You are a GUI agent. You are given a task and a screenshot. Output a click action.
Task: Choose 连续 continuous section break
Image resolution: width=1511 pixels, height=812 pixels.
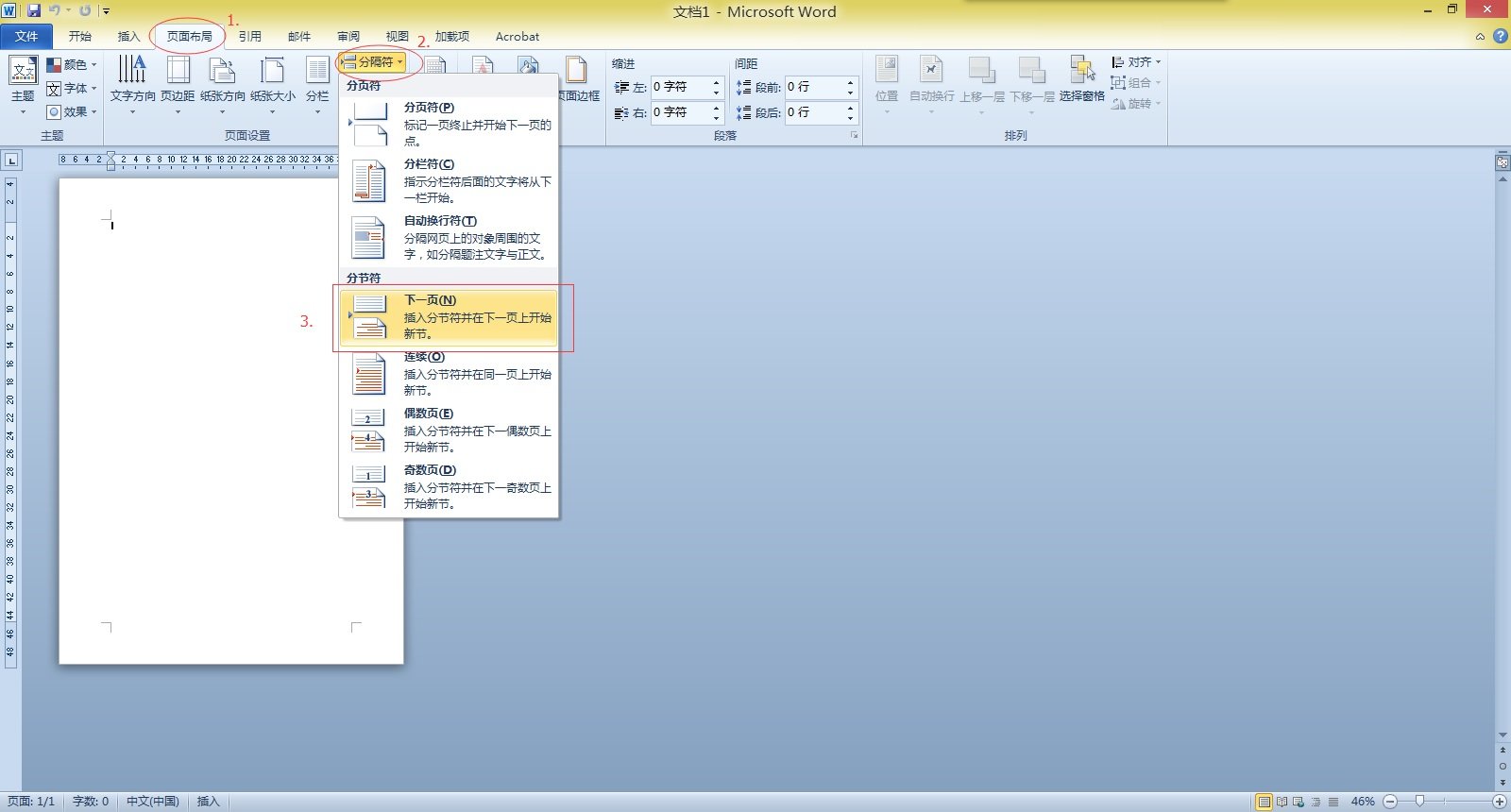449,374
